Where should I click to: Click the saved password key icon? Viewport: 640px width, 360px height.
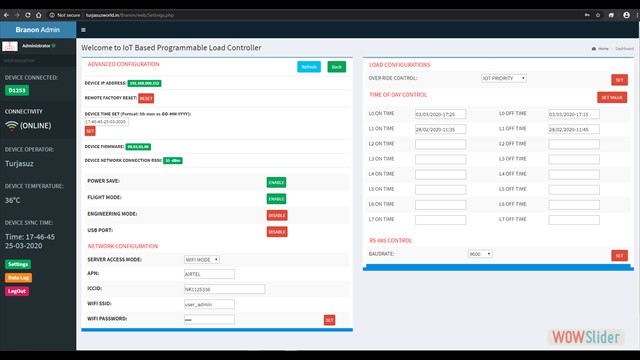tap(587, 15)
